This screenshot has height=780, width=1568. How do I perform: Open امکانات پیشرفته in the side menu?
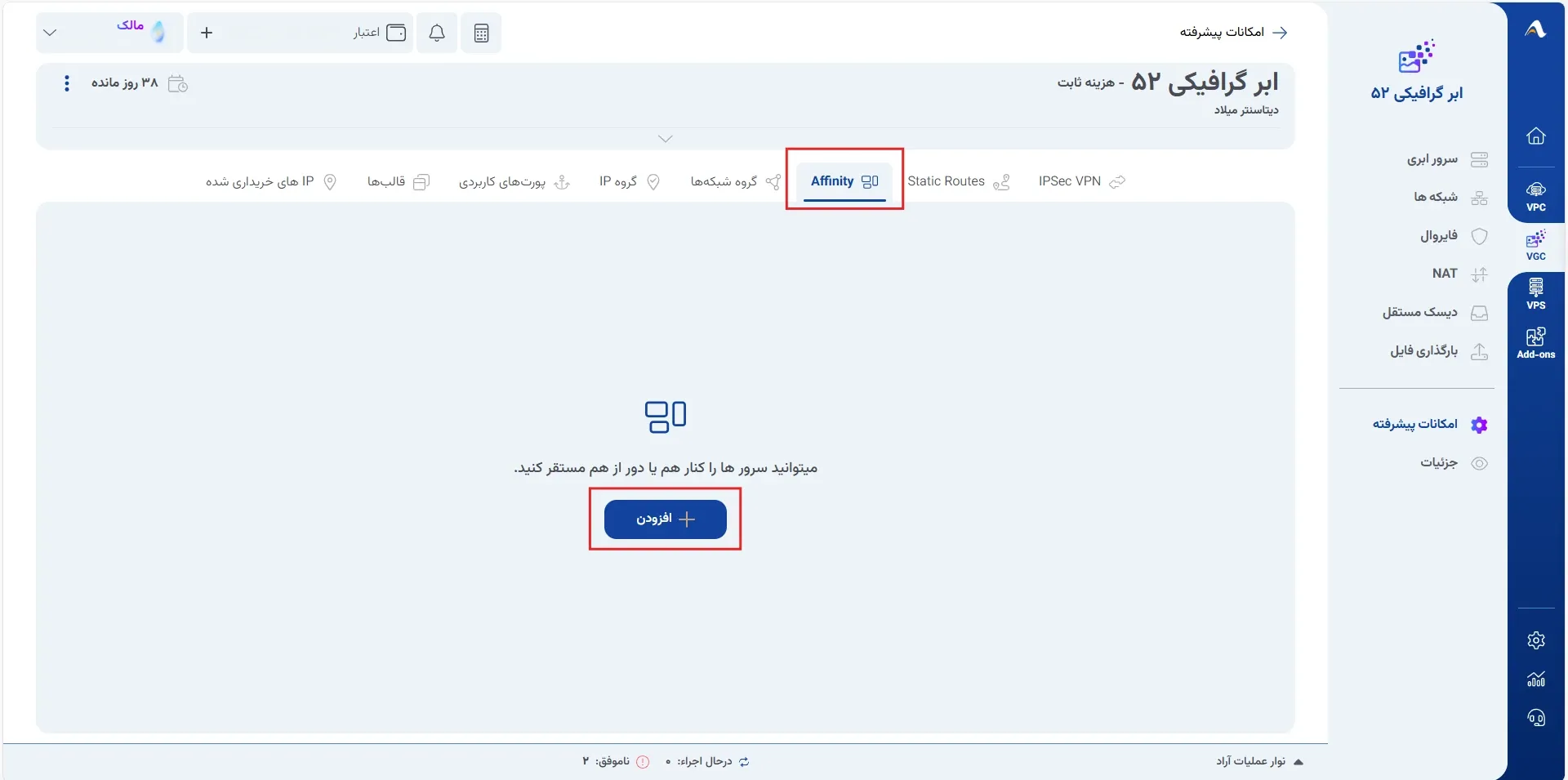[x=1430, y=424]
